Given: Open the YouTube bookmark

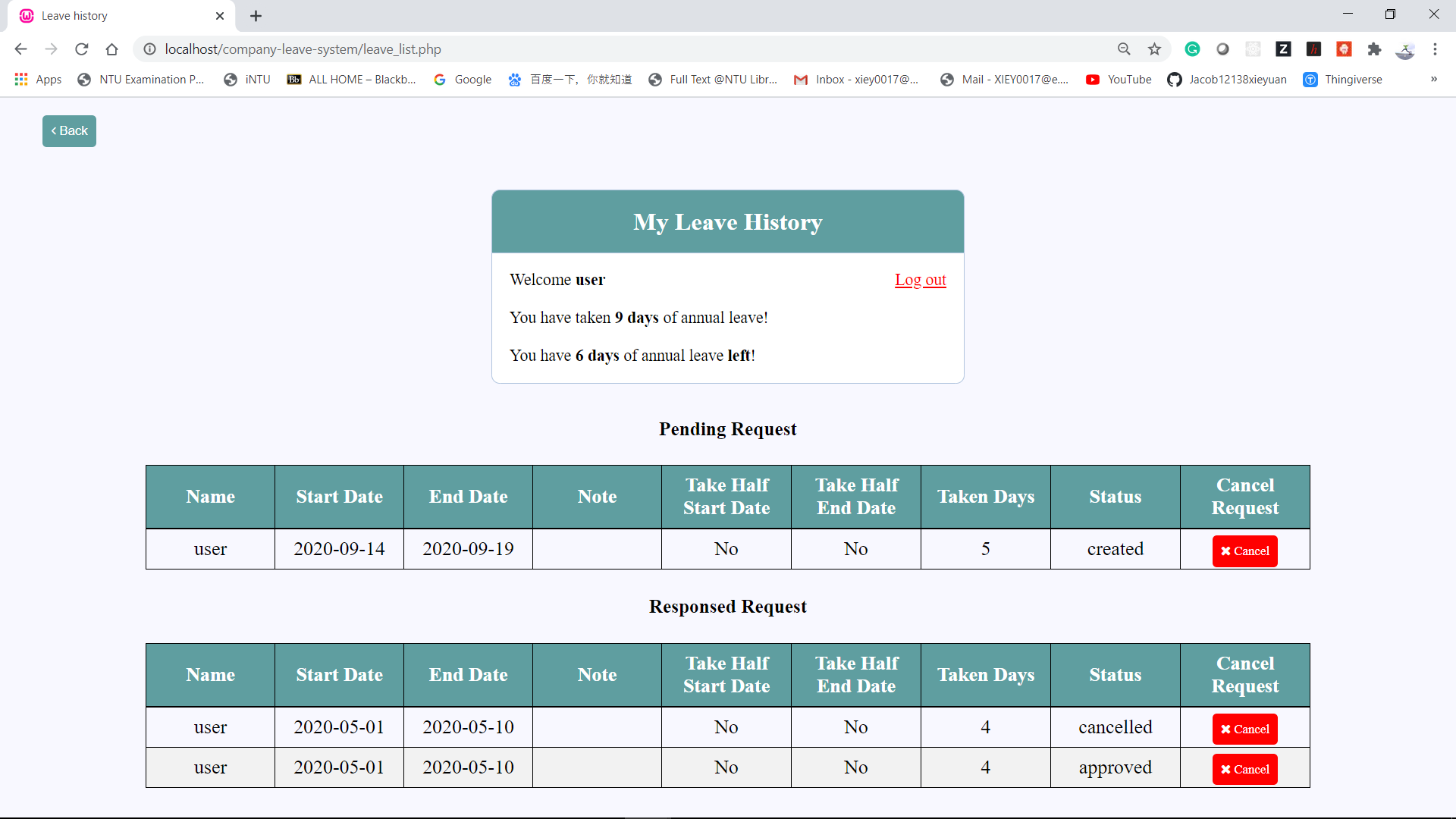Looking at the screenshot, I should pyautogui.click(x=1119, y=80).
